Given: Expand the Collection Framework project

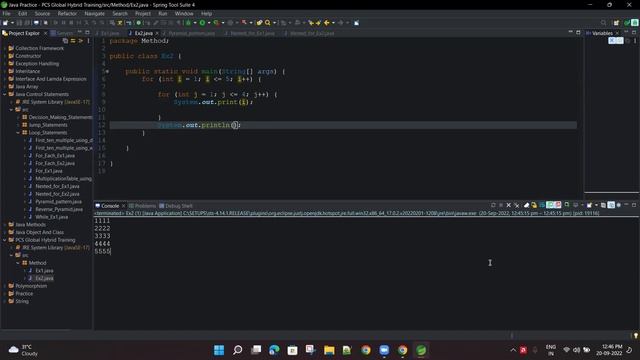Looking at the screenshot, I should (5, 48).
